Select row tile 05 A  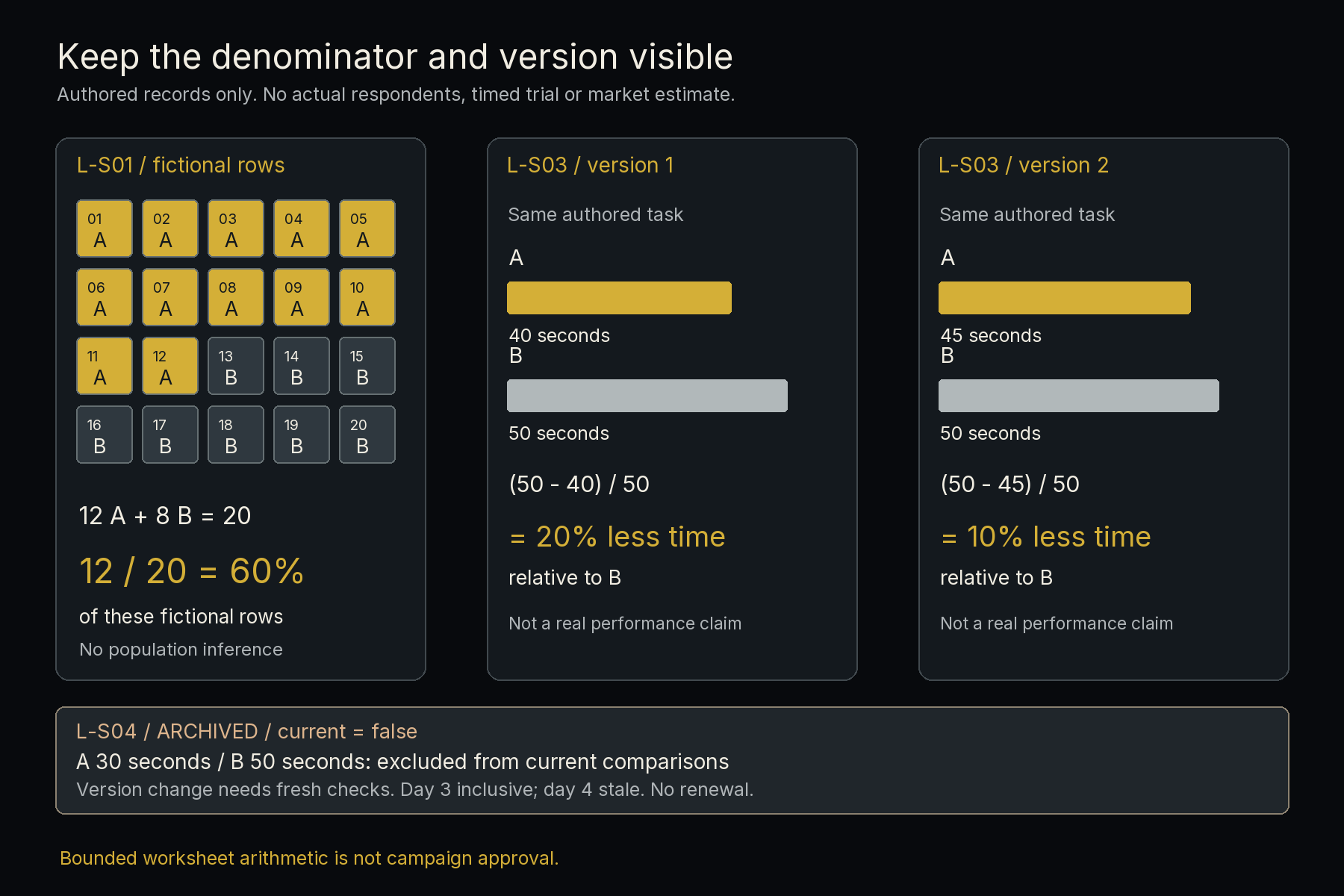point(367,228)
